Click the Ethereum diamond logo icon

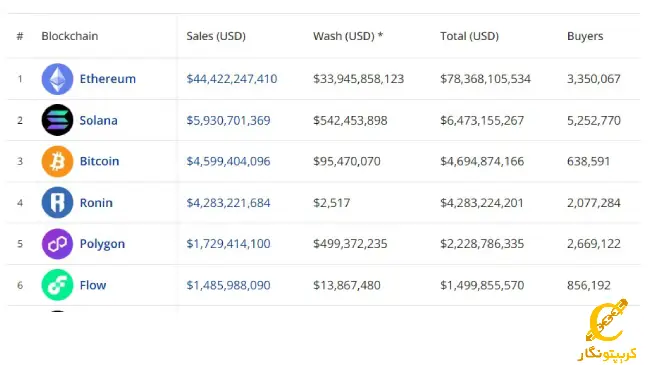[x=57, y=79]
